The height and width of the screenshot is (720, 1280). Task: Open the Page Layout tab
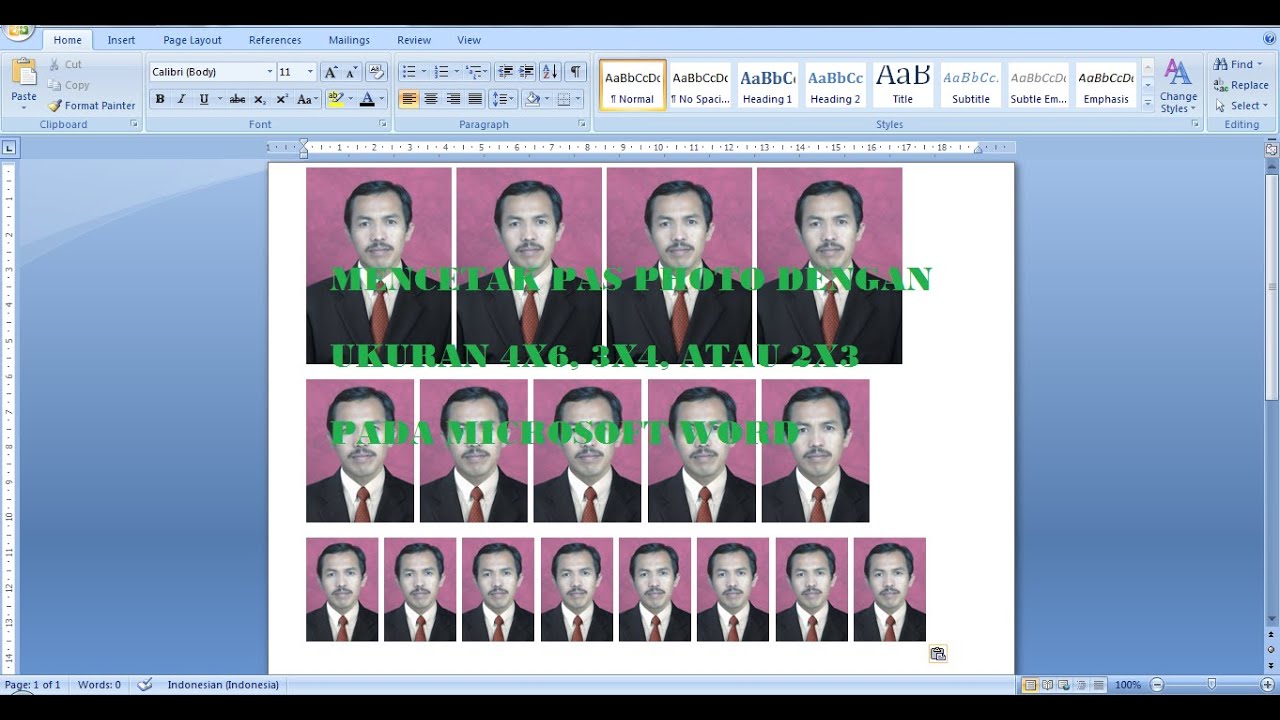pos(192,40)
